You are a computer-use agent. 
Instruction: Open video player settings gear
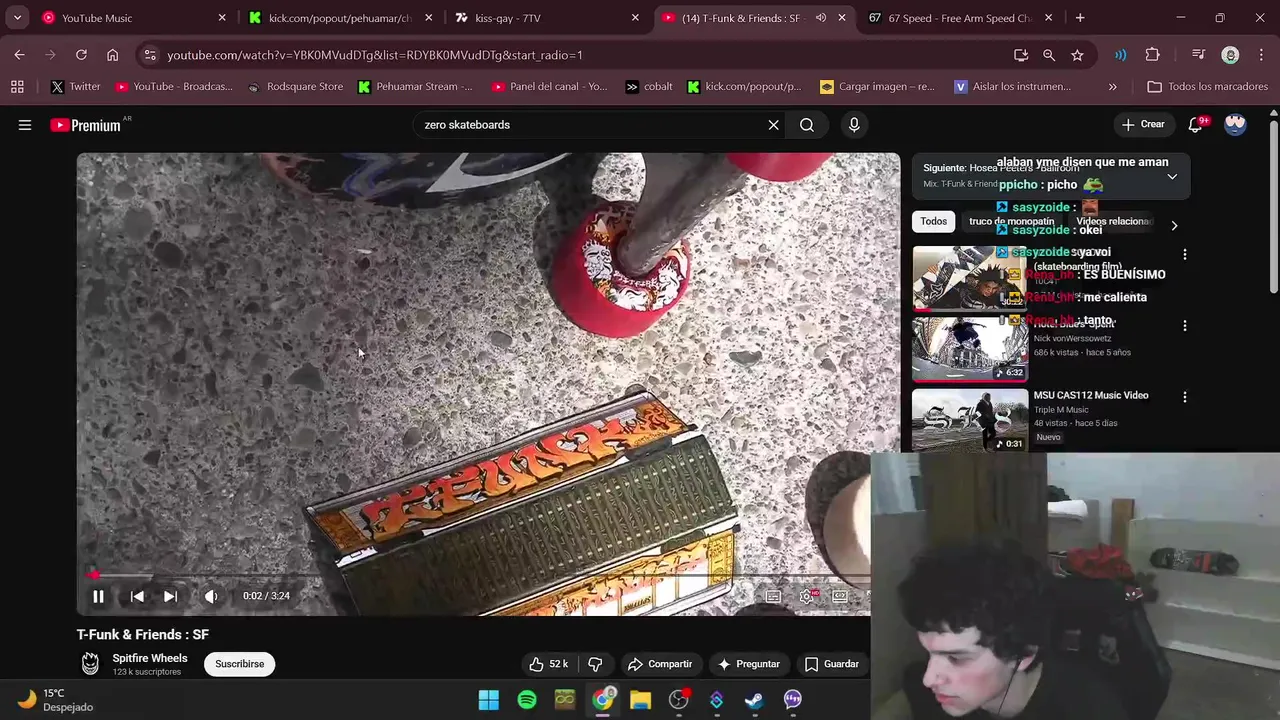(807, 596)
